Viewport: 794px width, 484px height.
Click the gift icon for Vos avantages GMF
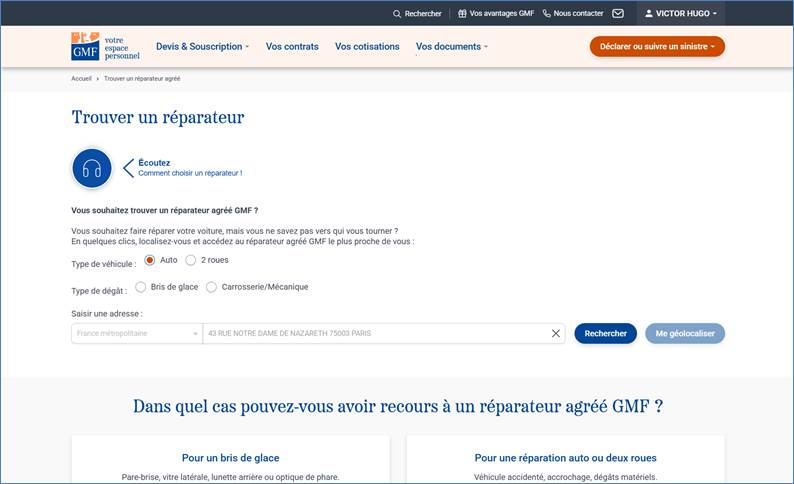point(462,14)
